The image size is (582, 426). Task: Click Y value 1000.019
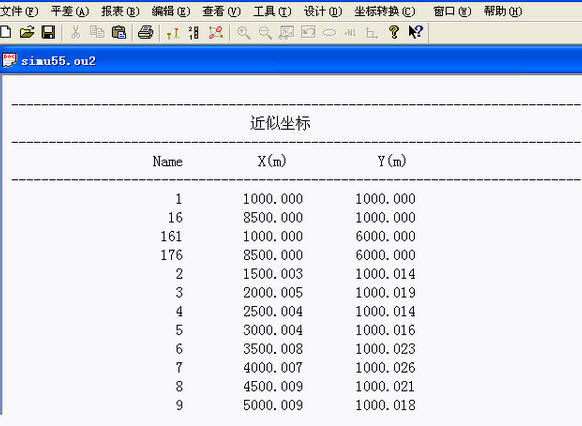coord(385,293)
